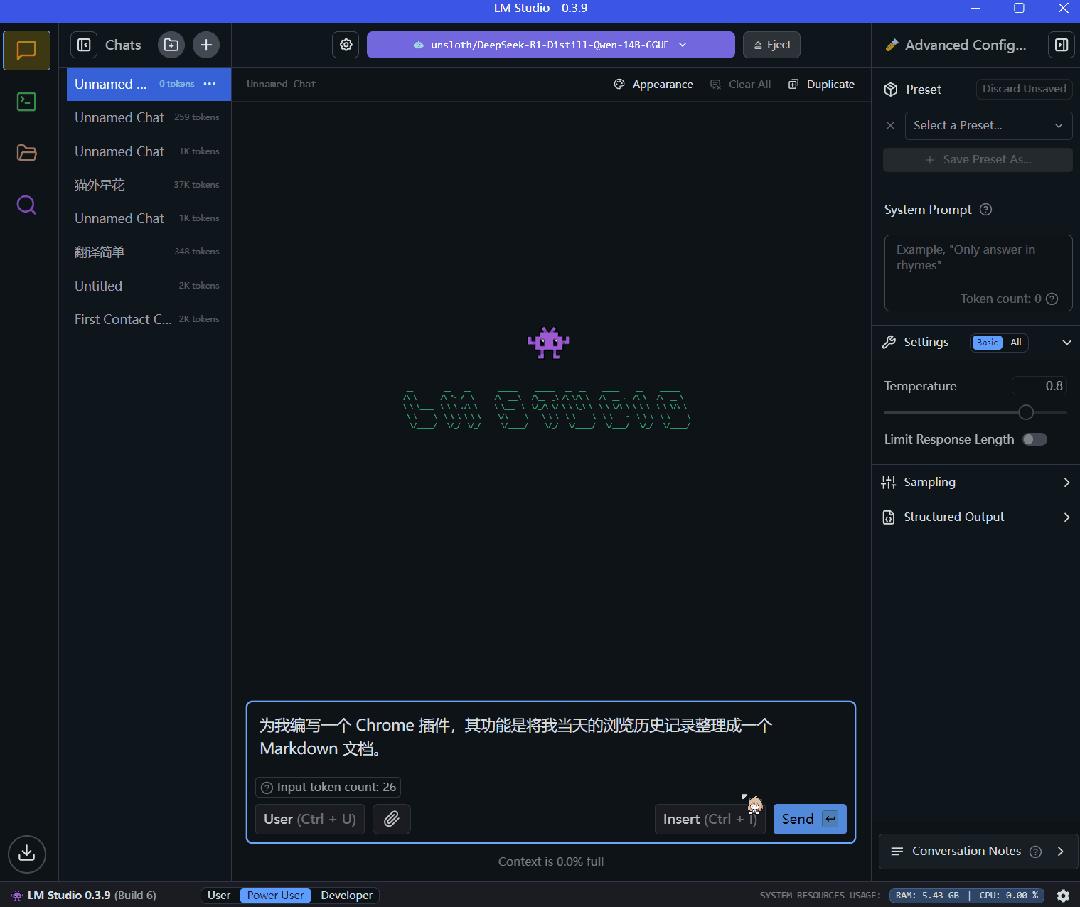Image resolution: width=1080 pixels, height=907 pixels.
Task: Open the 259 tokens Unnamed Chat
Action: [147, 118]
